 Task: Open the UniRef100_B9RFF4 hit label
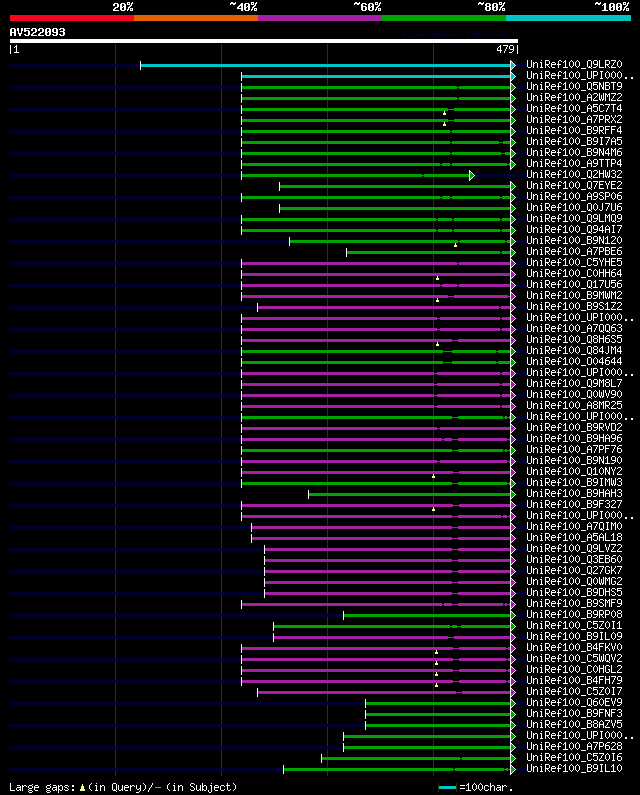tap(574, 130)
